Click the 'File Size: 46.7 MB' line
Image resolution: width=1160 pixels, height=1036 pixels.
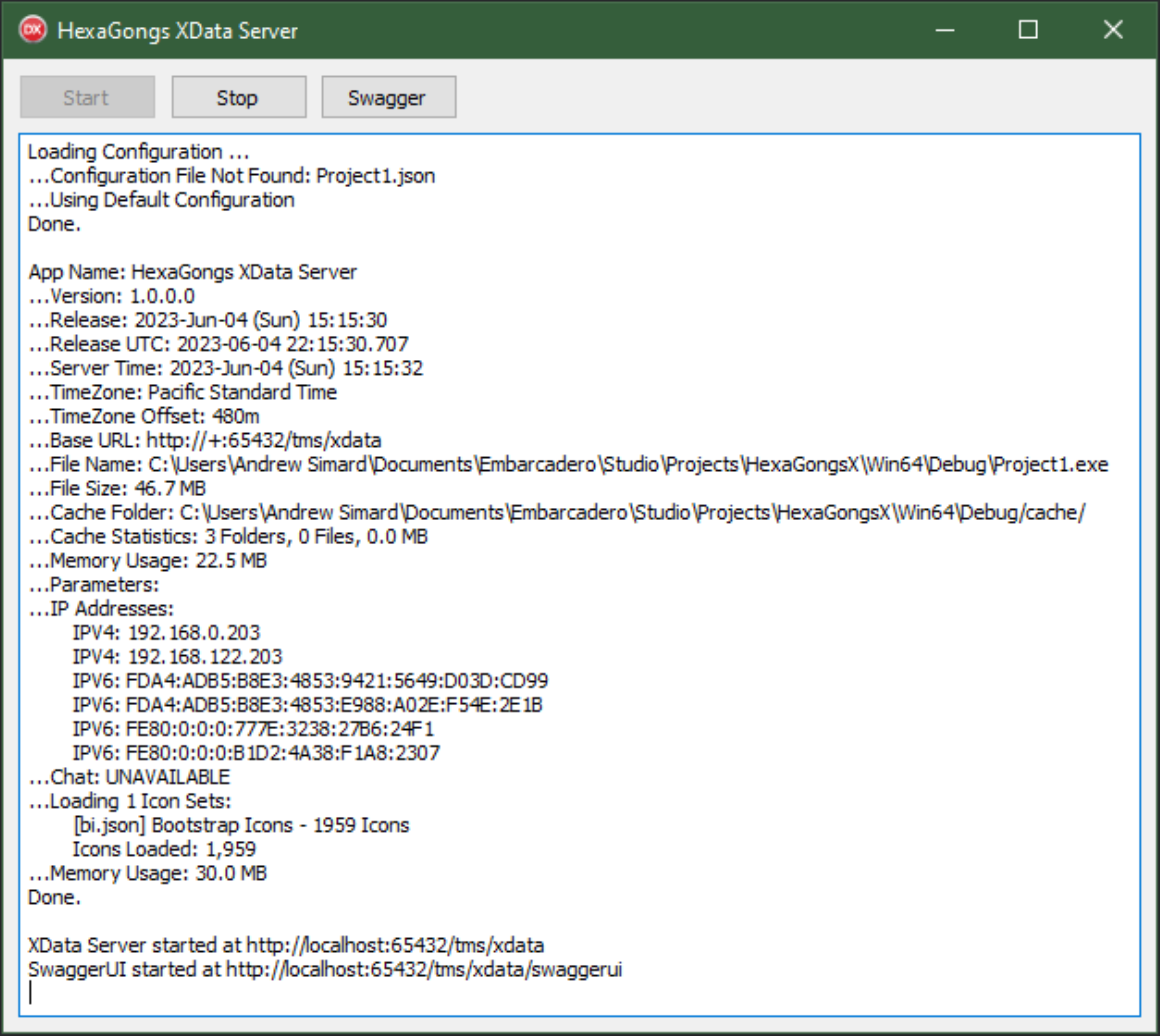coord(117,488)
